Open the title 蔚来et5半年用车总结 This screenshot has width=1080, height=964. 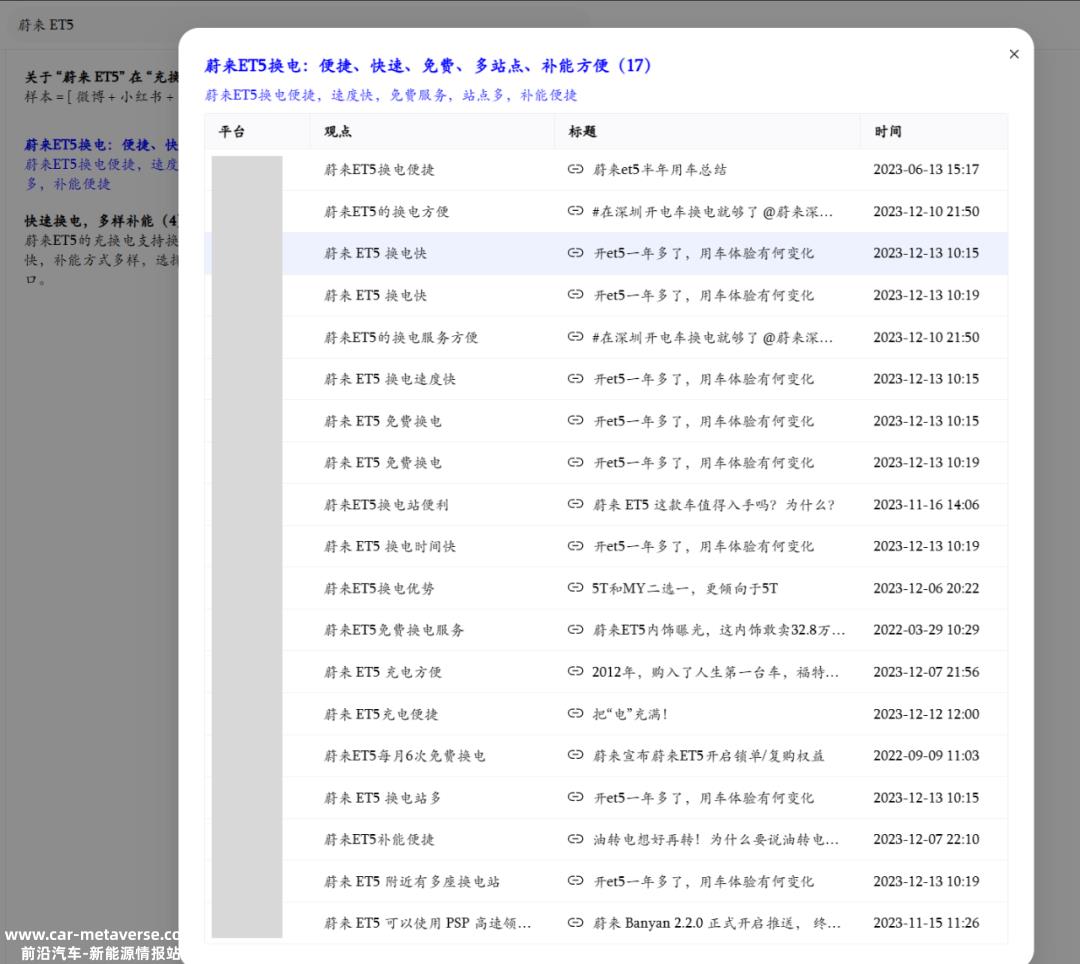(659, 169)
